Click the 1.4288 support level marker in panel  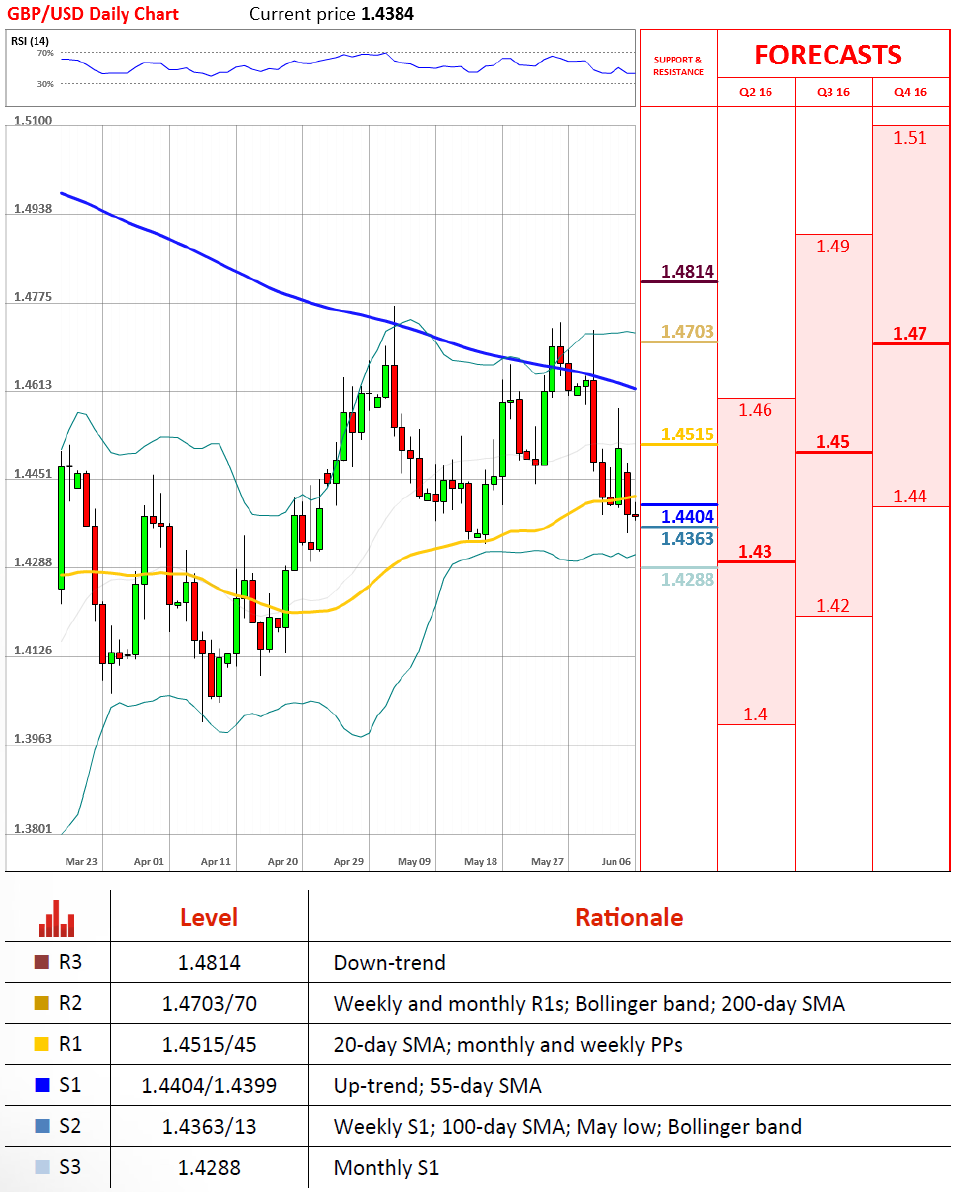[x=687, y=580]
